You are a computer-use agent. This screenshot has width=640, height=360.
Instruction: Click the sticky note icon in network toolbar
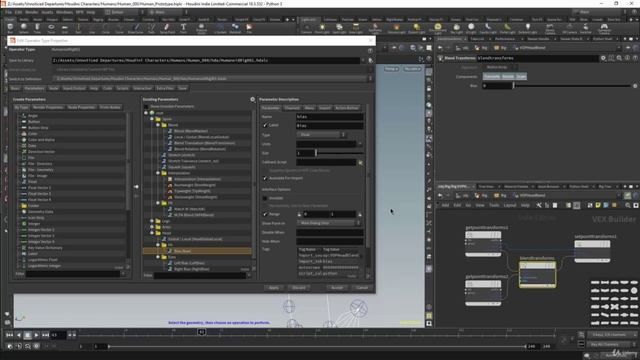click(x=598, y=205)
